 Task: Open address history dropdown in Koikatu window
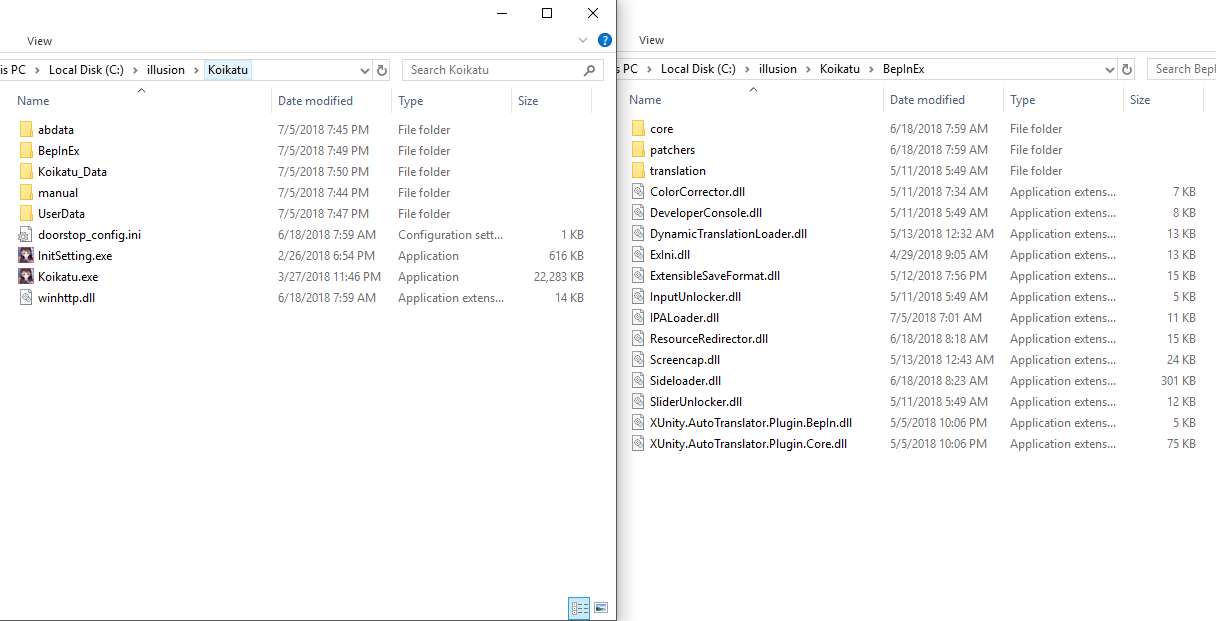click(x=365, y=70)
